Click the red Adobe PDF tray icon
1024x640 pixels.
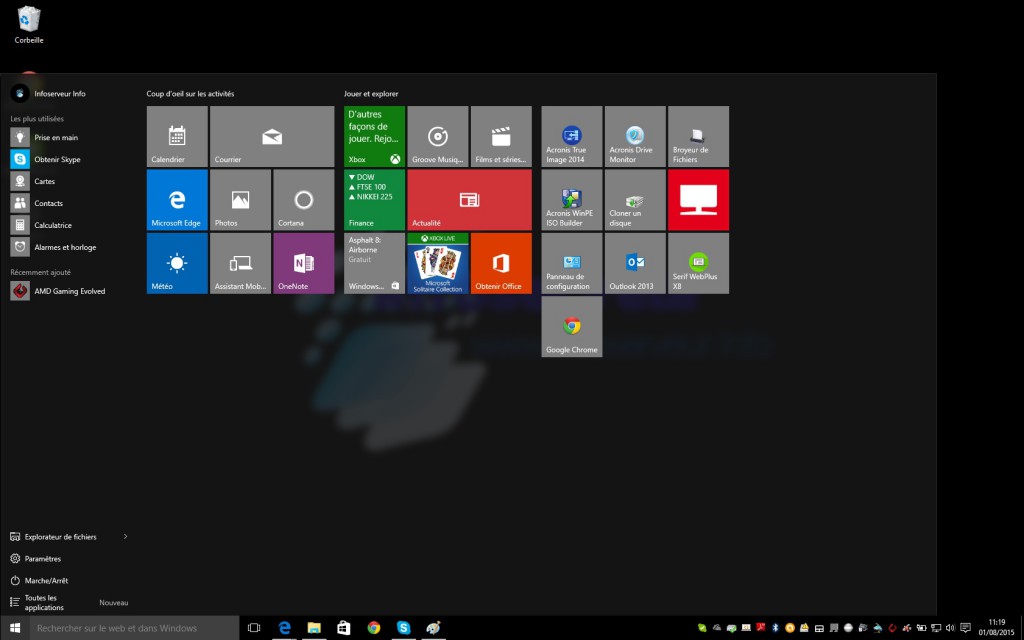tap(761, 628)
